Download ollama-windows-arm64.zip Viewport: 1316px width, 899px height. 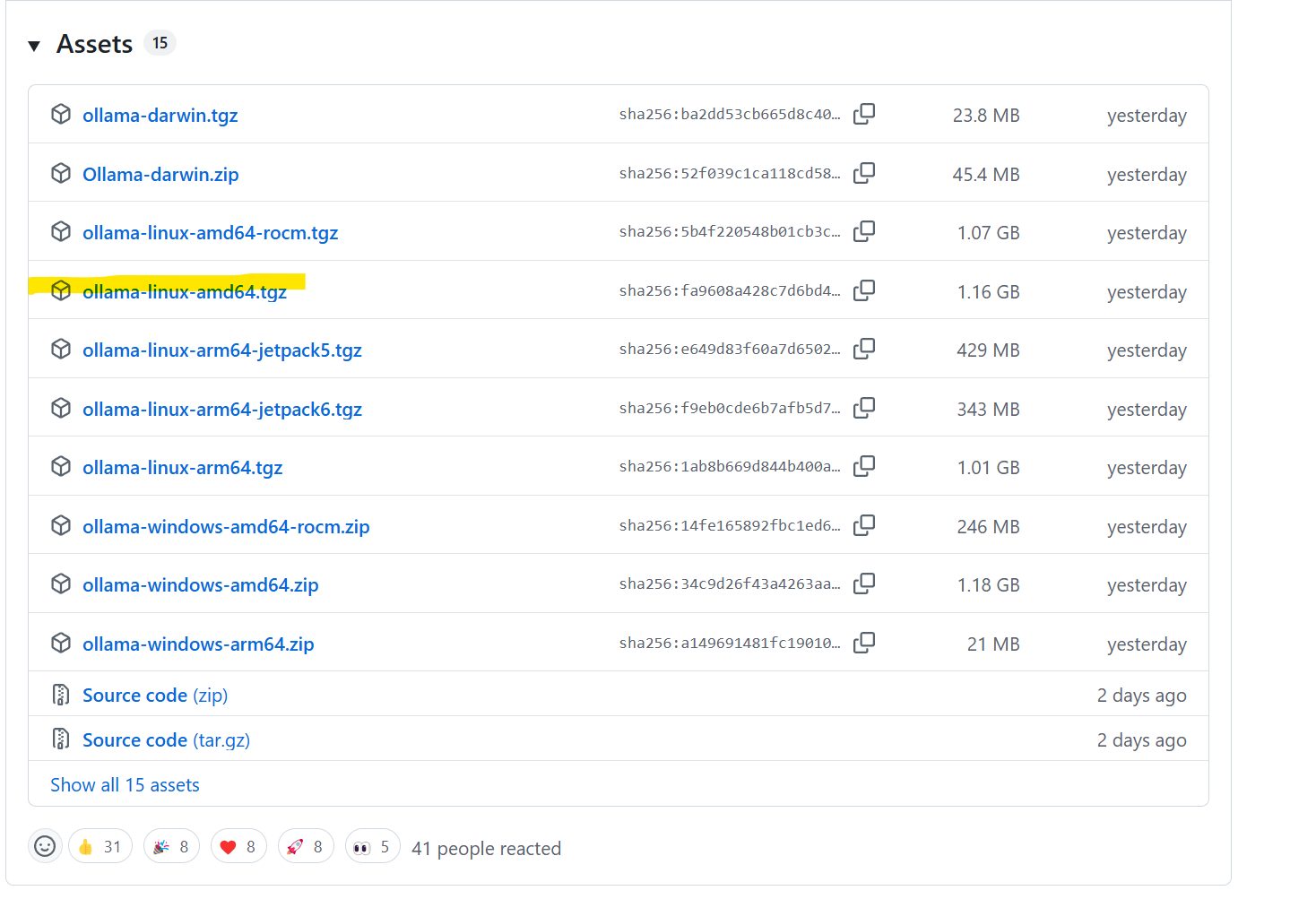[198, 644]
